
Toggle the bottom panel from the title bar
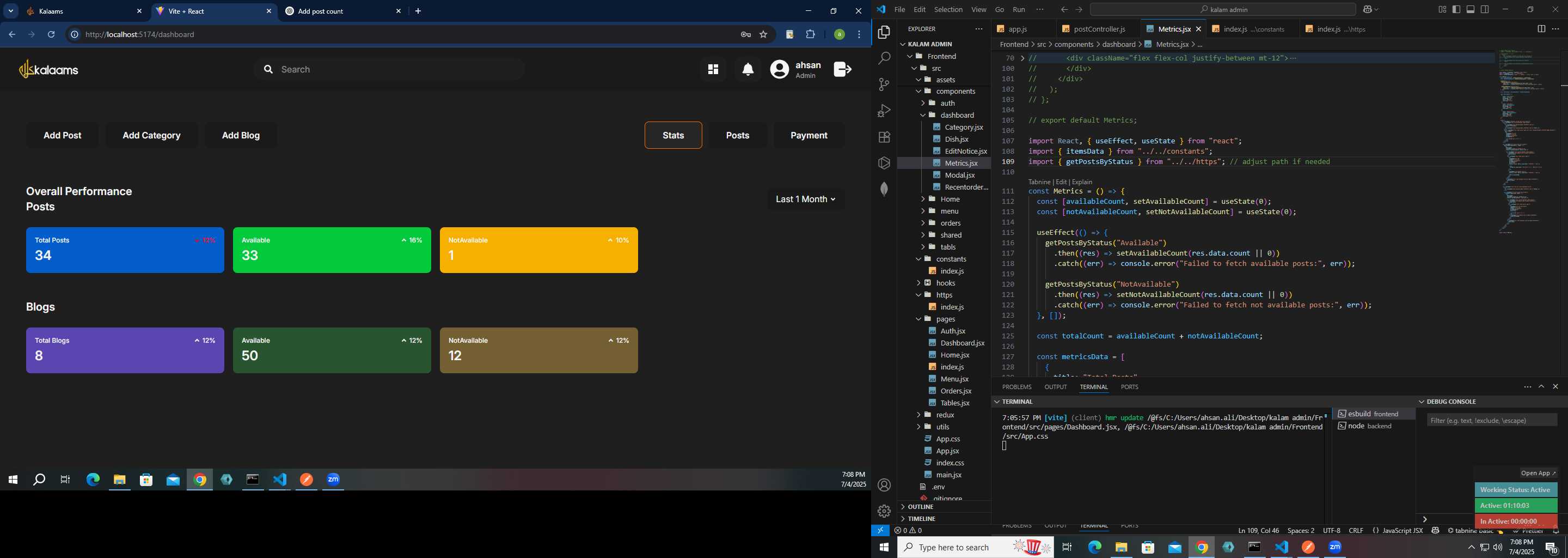pos(1471,10)
